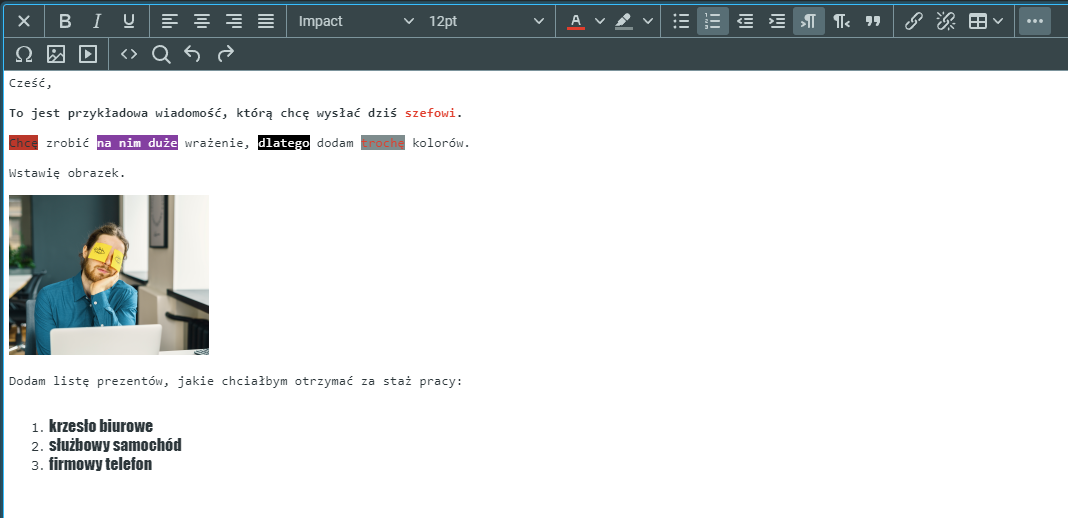Insert a special character with the Omega icon

(x=24, y=54)
